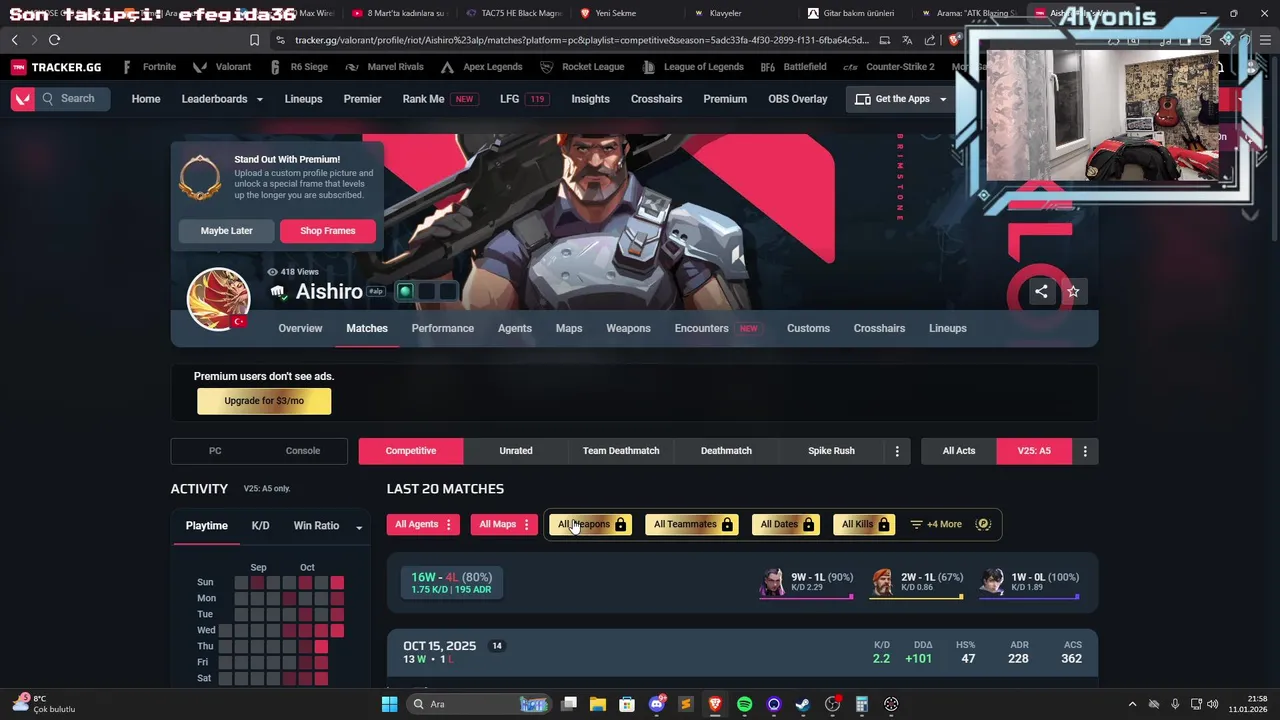This screenshot has width=1280, height=720.
Task: Show K/D activity tab
Action: (260, 526)
